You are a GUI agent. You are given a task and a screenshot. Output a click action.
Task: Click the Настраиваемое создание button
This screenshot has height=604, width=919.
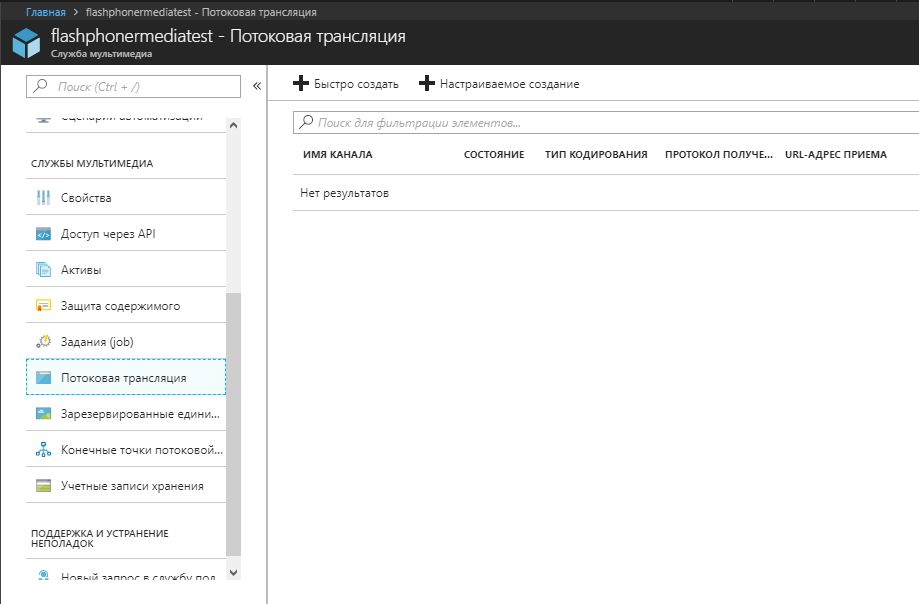499,84
